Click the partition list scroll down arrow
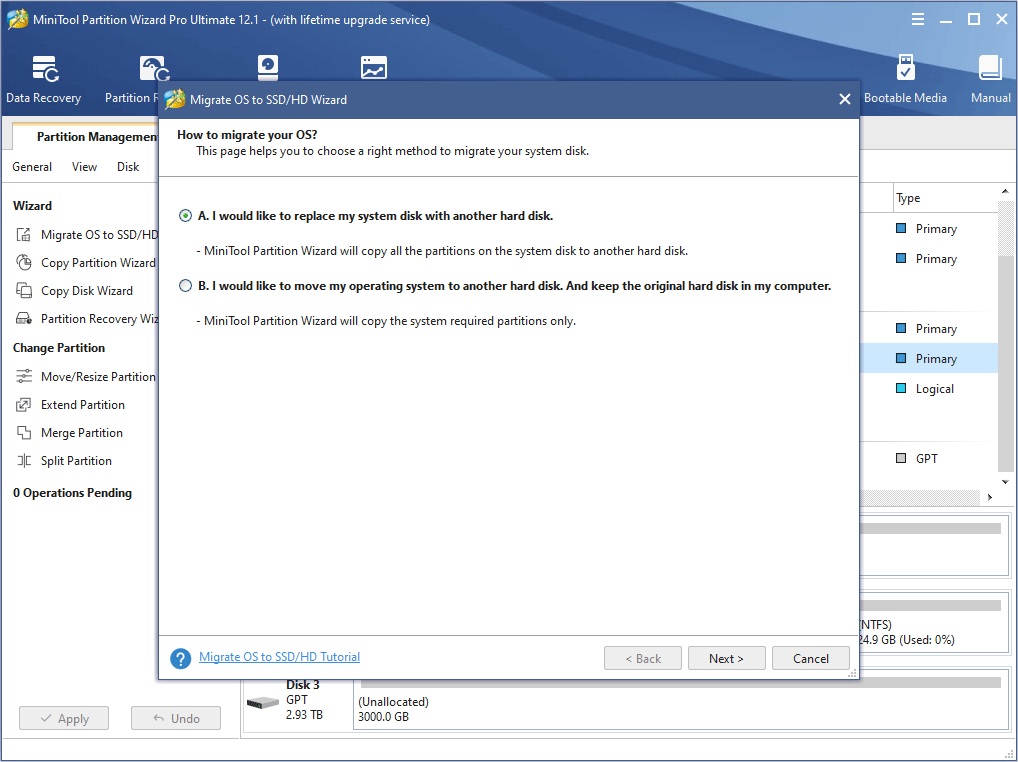Viewport: 1018px width, 762px height. coord(1005,482)
